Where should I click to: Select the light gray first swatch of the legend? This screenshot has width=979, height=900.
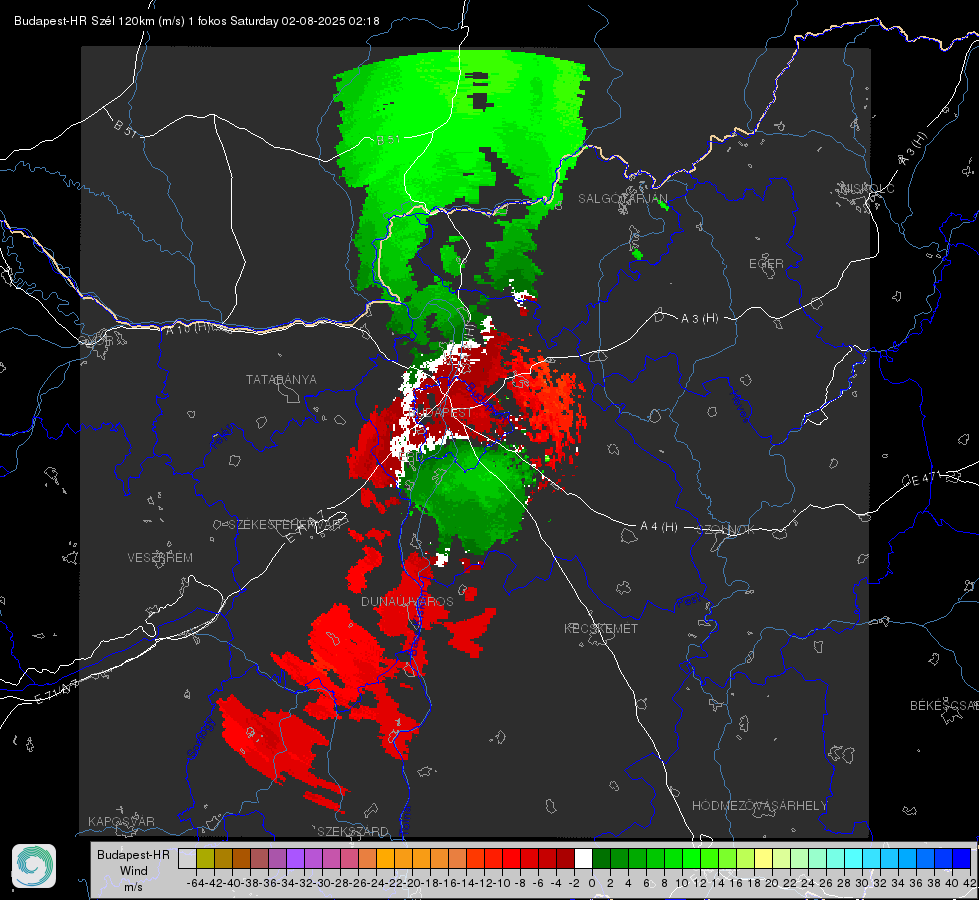[187, 858]
